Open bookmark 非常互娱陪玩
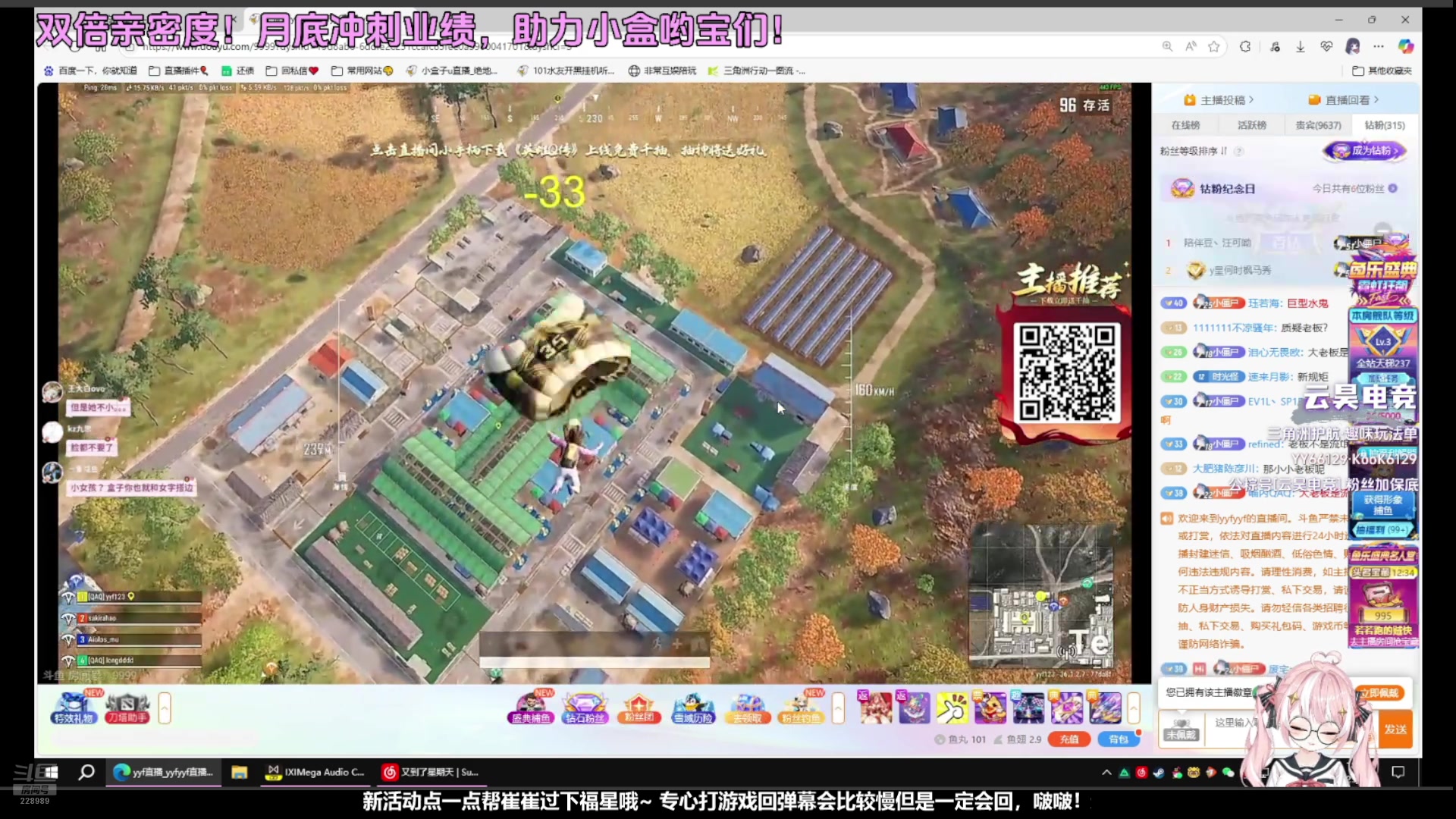 (x=662, y=71)
